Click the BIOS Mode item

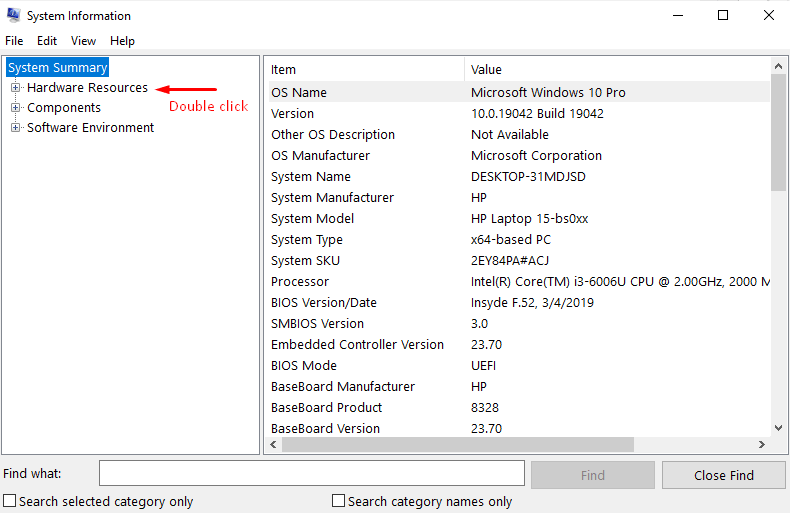tap(303, 366)
